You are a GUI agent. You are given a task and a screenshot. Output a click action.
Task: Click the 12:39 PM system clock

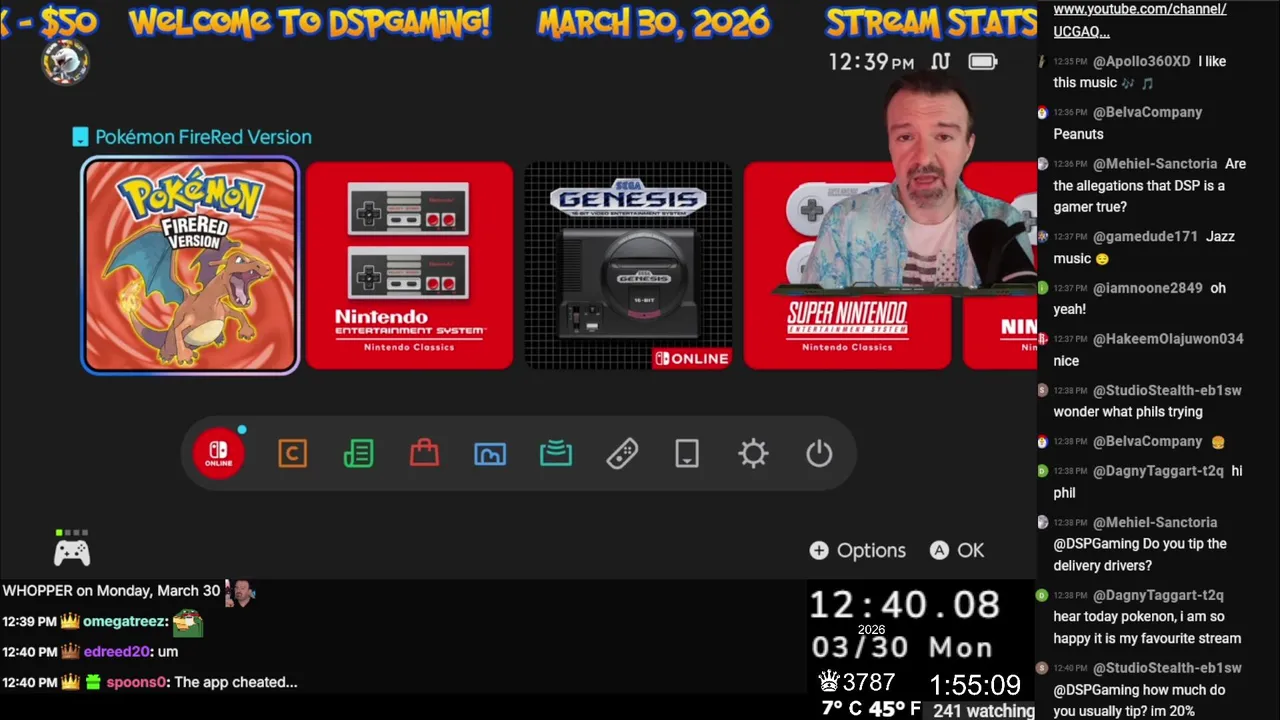point(871,62)
